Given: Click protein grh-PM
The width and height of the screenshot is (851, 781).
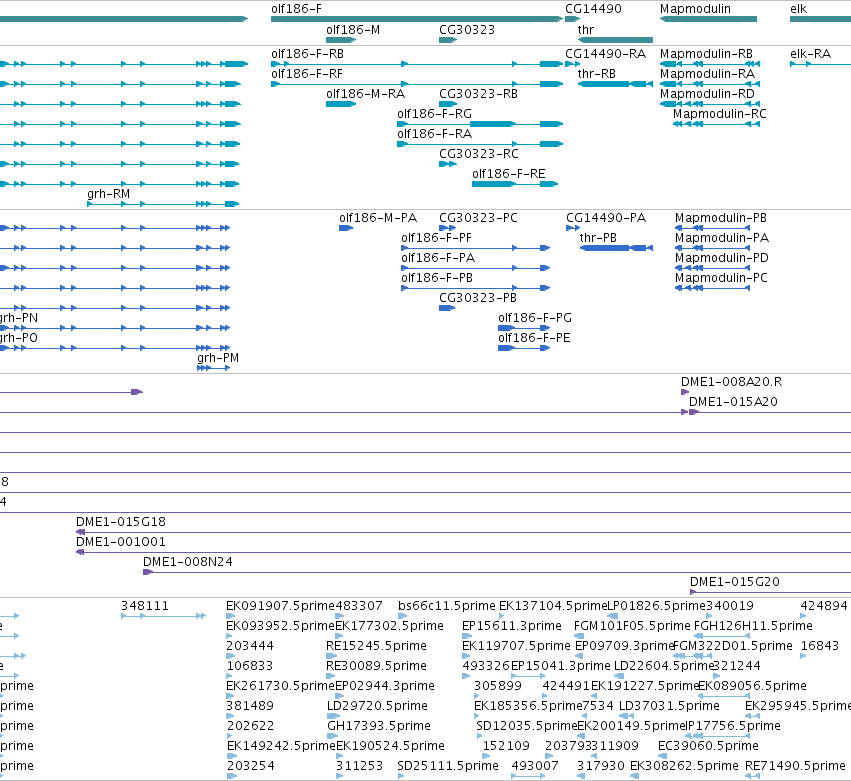Looking at the screenshot, I should click(x=213, y=368).
